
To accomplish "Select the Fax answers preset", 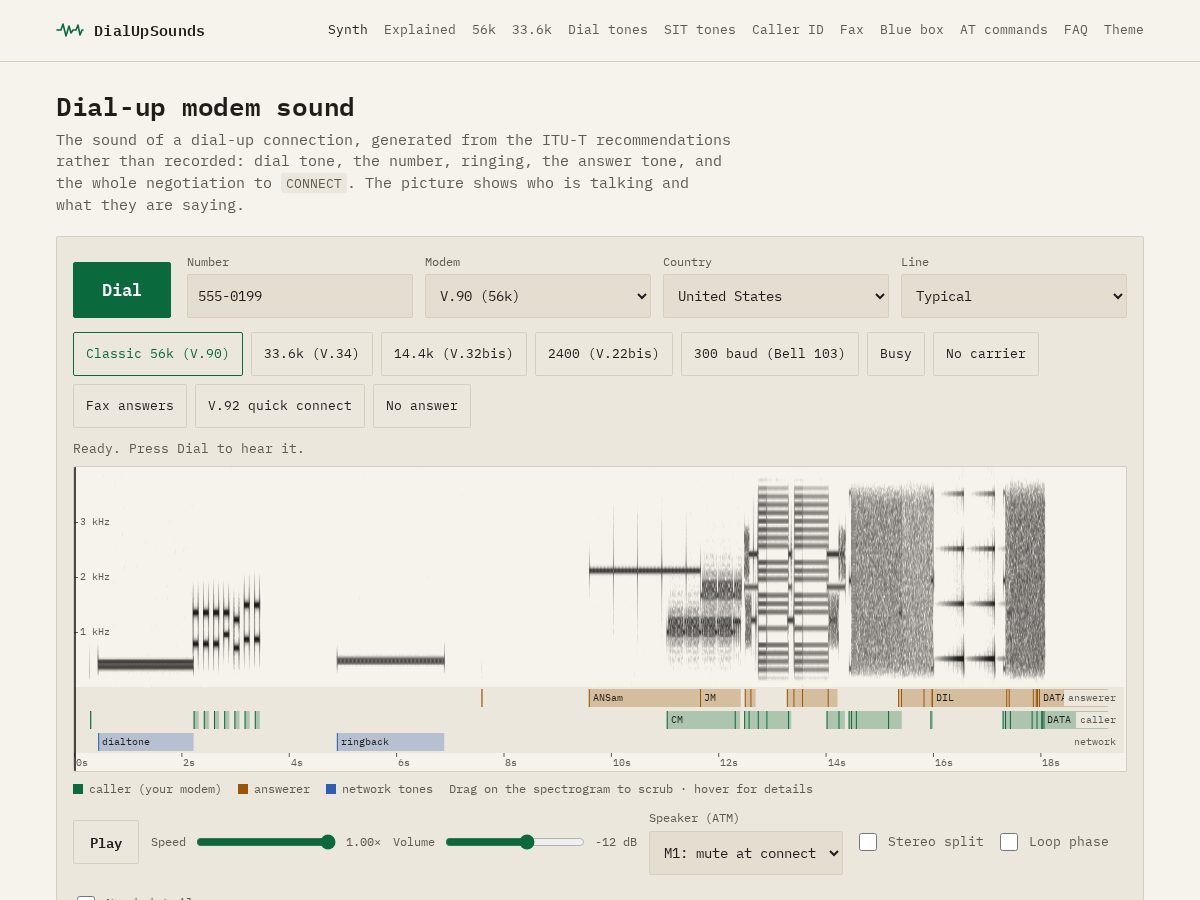I will pyautogui.click(x=130, y=406).
